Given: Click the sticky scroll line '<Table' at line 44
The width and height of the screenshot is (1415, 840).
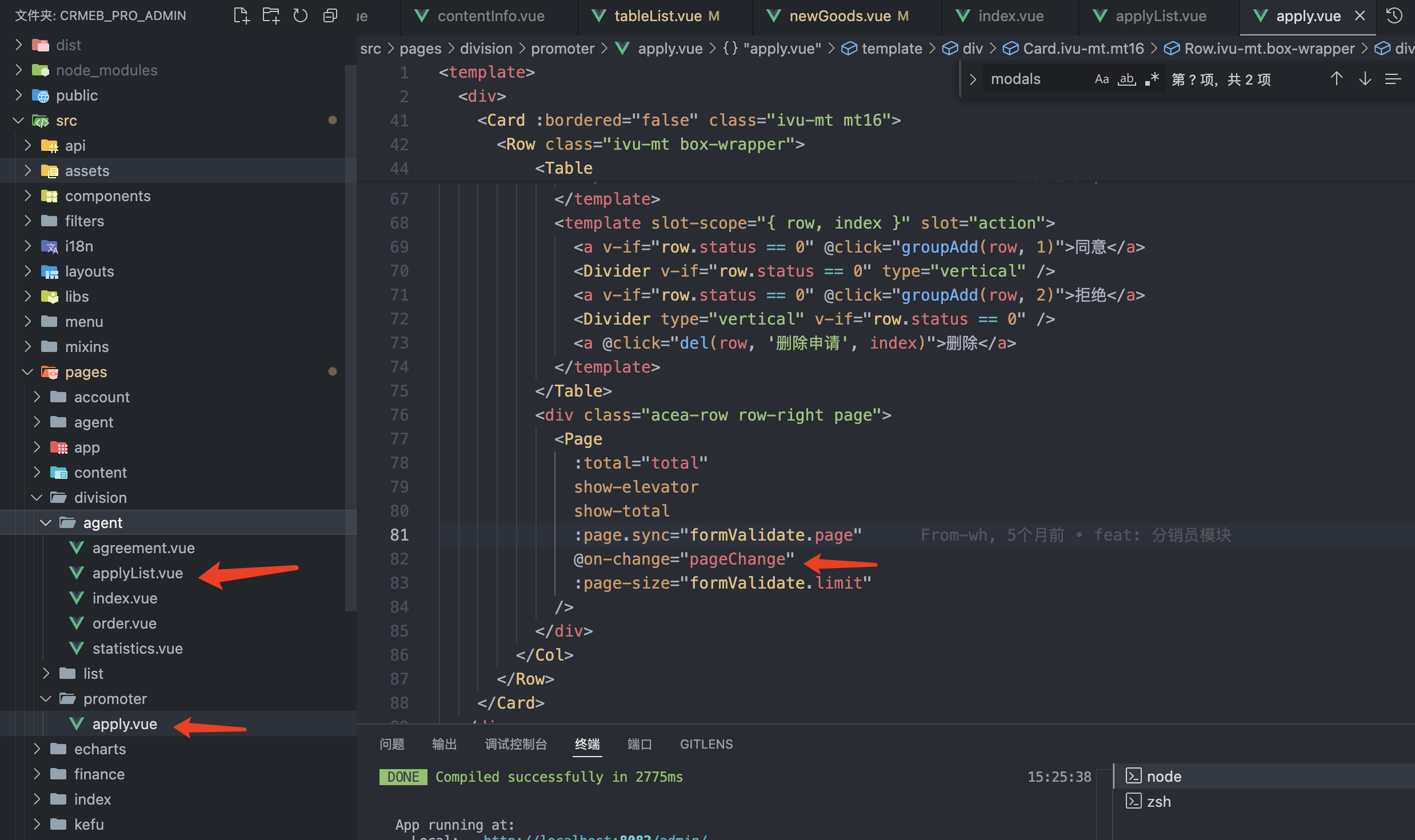Looking at the screenshot, I should tap(563, 168).
